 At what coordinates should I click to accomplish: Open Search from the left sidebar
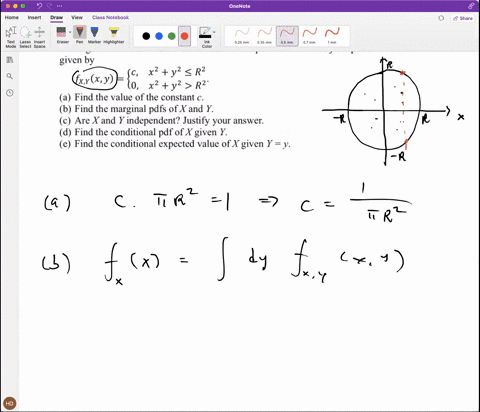[x=10, y=76]
